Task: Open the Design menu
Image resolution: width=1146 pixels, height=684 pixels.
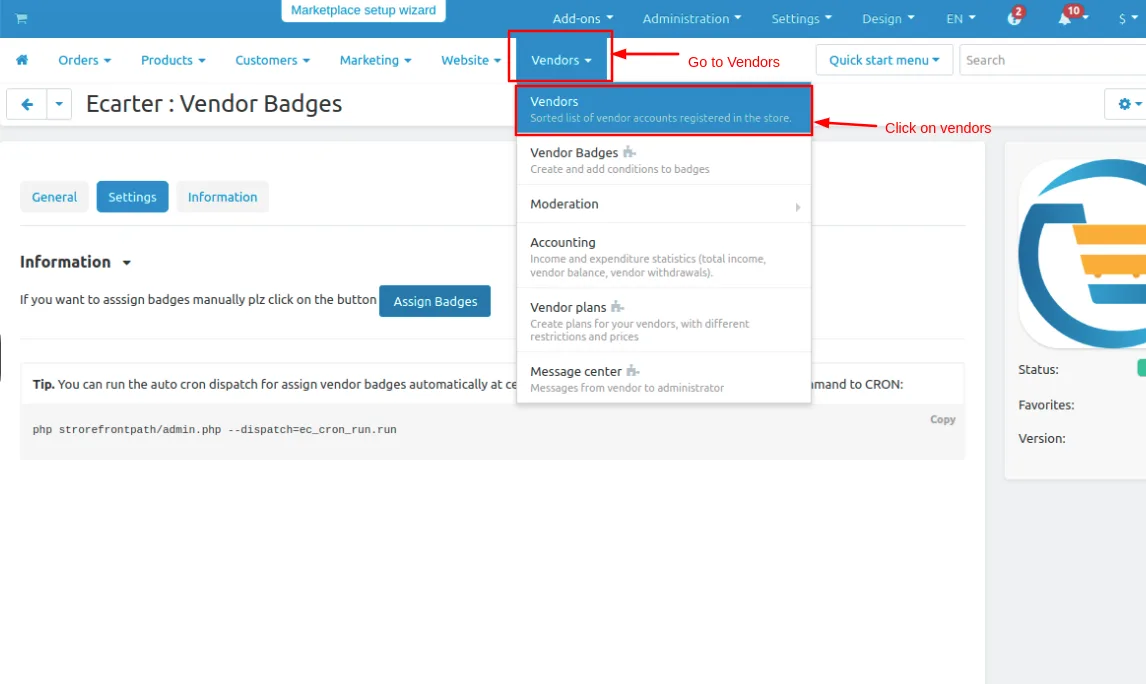Action: (x=888, y=18)
